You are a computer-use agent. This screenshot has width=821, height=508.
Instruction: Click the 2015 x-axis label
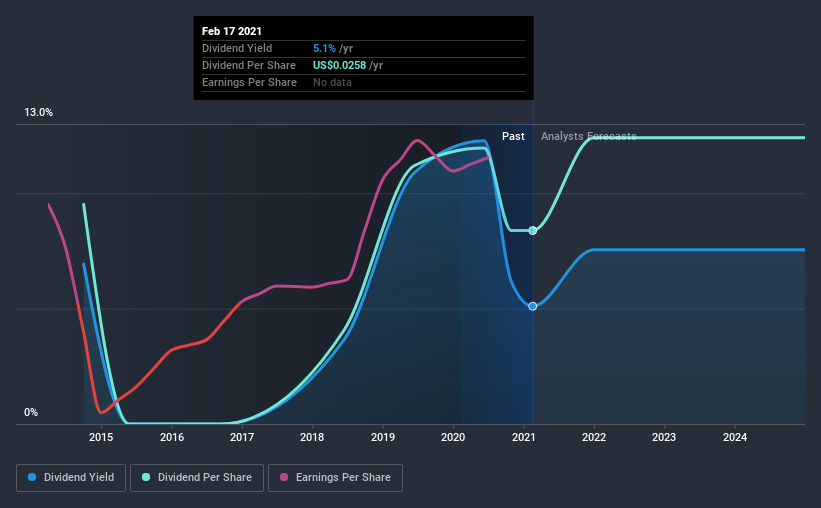[101, 437]
